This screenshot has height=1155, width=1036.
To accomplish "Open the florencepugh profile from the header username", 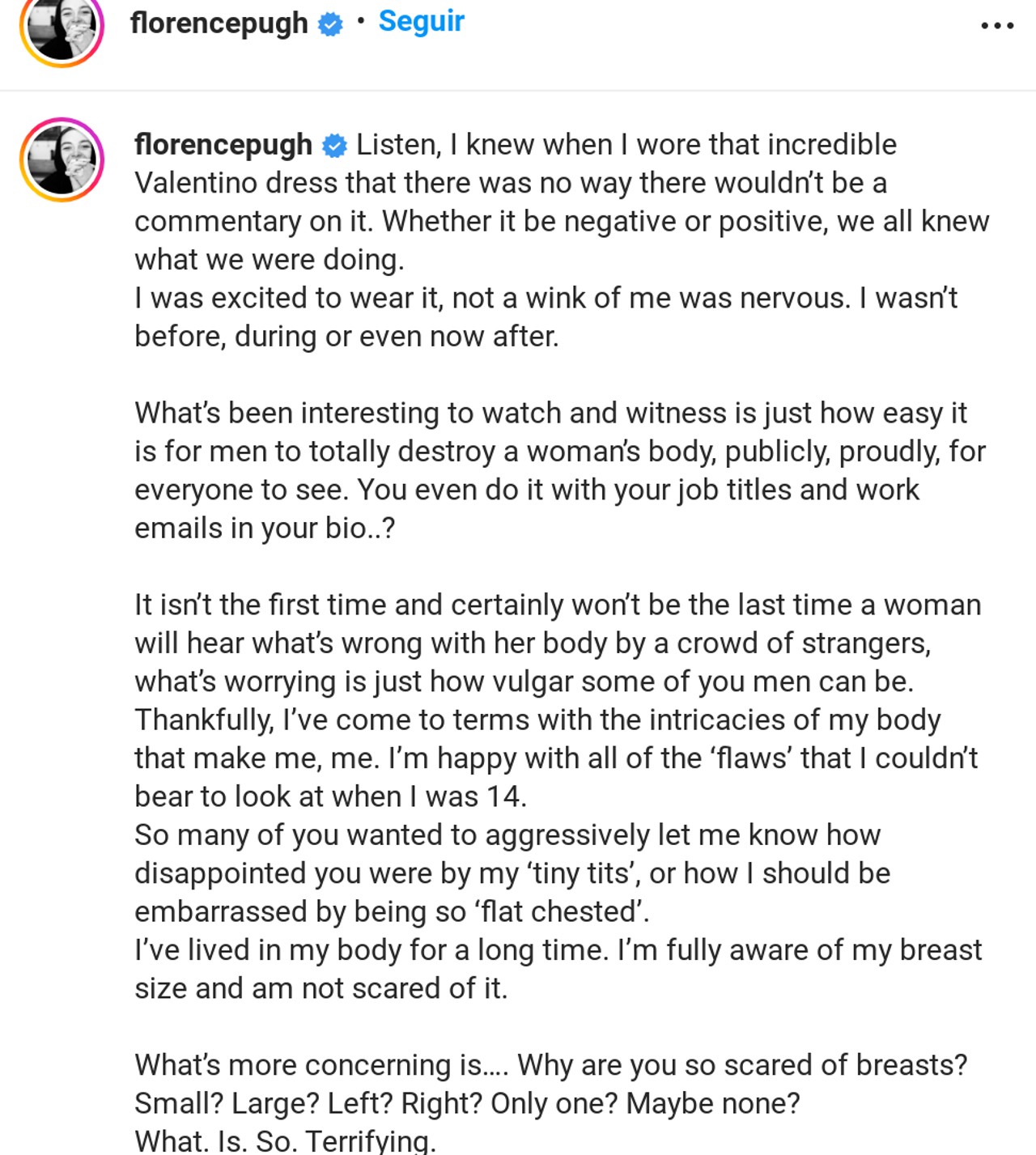I will coord(219,23).
